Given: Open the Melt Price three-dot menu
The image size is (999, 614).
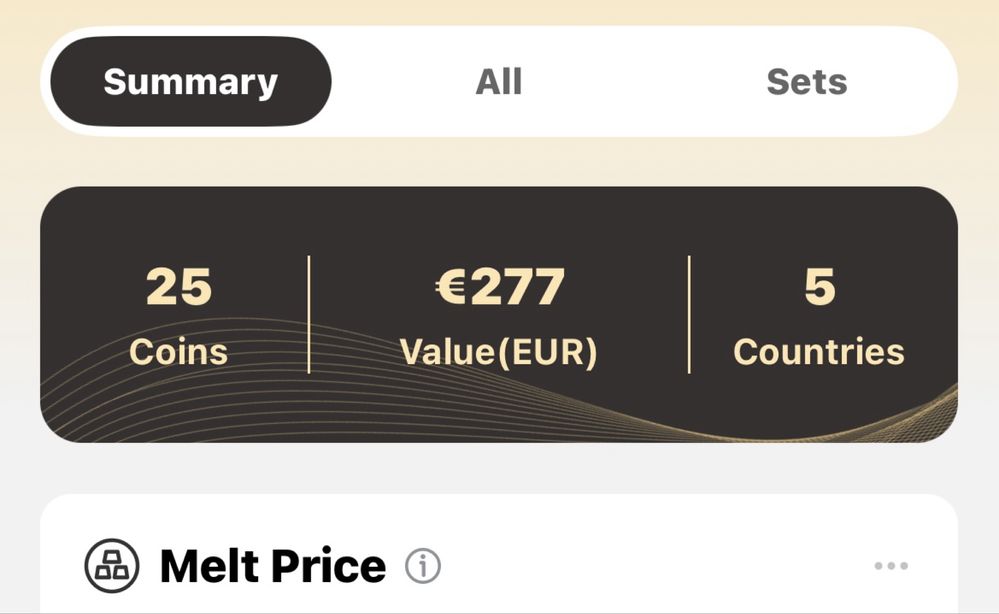Looking at the screenshot, I should click(891, 566).
